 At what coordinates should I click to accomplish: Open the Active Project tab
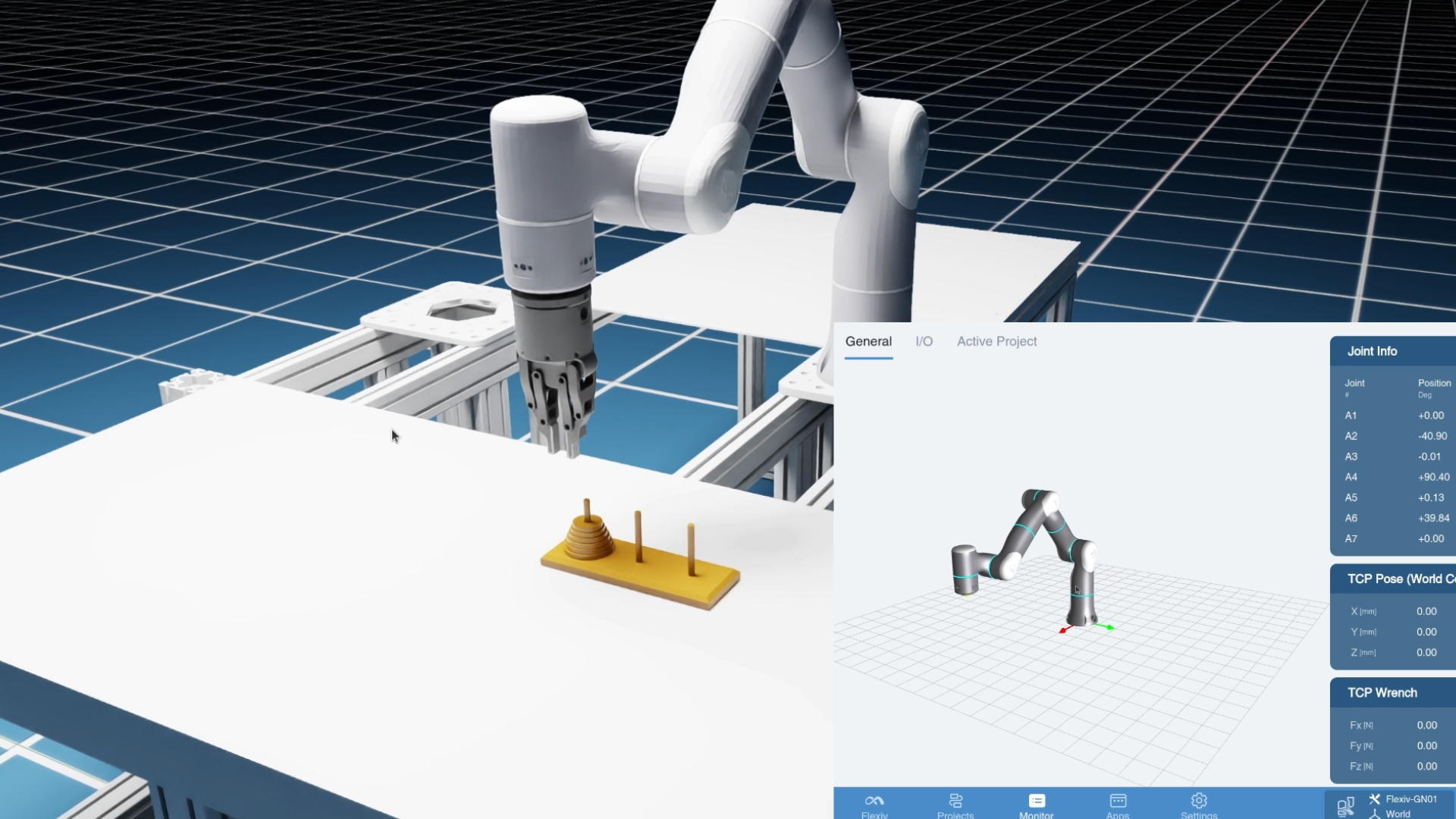tap(996, 341)
